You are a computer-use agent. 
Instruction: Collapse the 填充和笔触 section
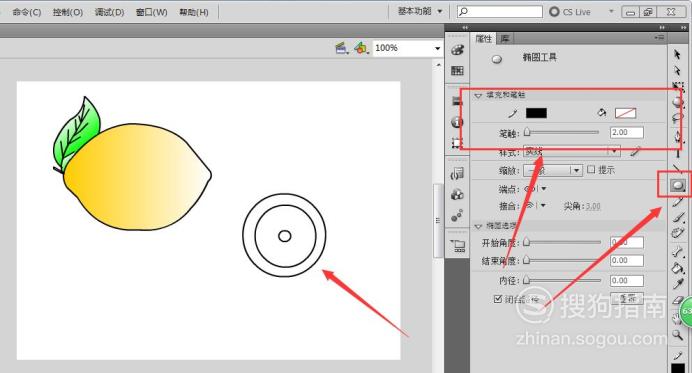click(x=478, y=96)
